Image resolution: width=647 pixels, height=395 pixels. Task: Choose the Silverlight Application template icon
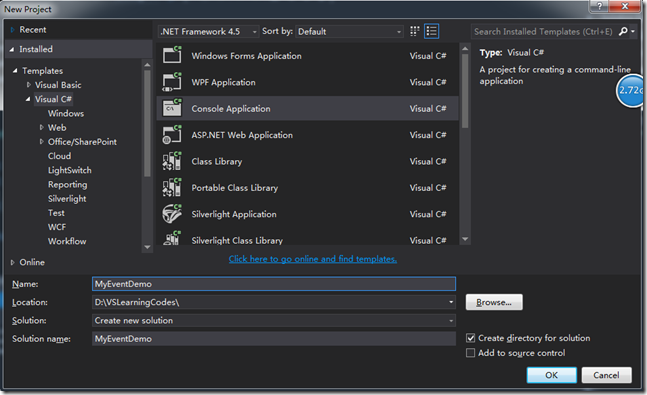[x=172, y=214]
